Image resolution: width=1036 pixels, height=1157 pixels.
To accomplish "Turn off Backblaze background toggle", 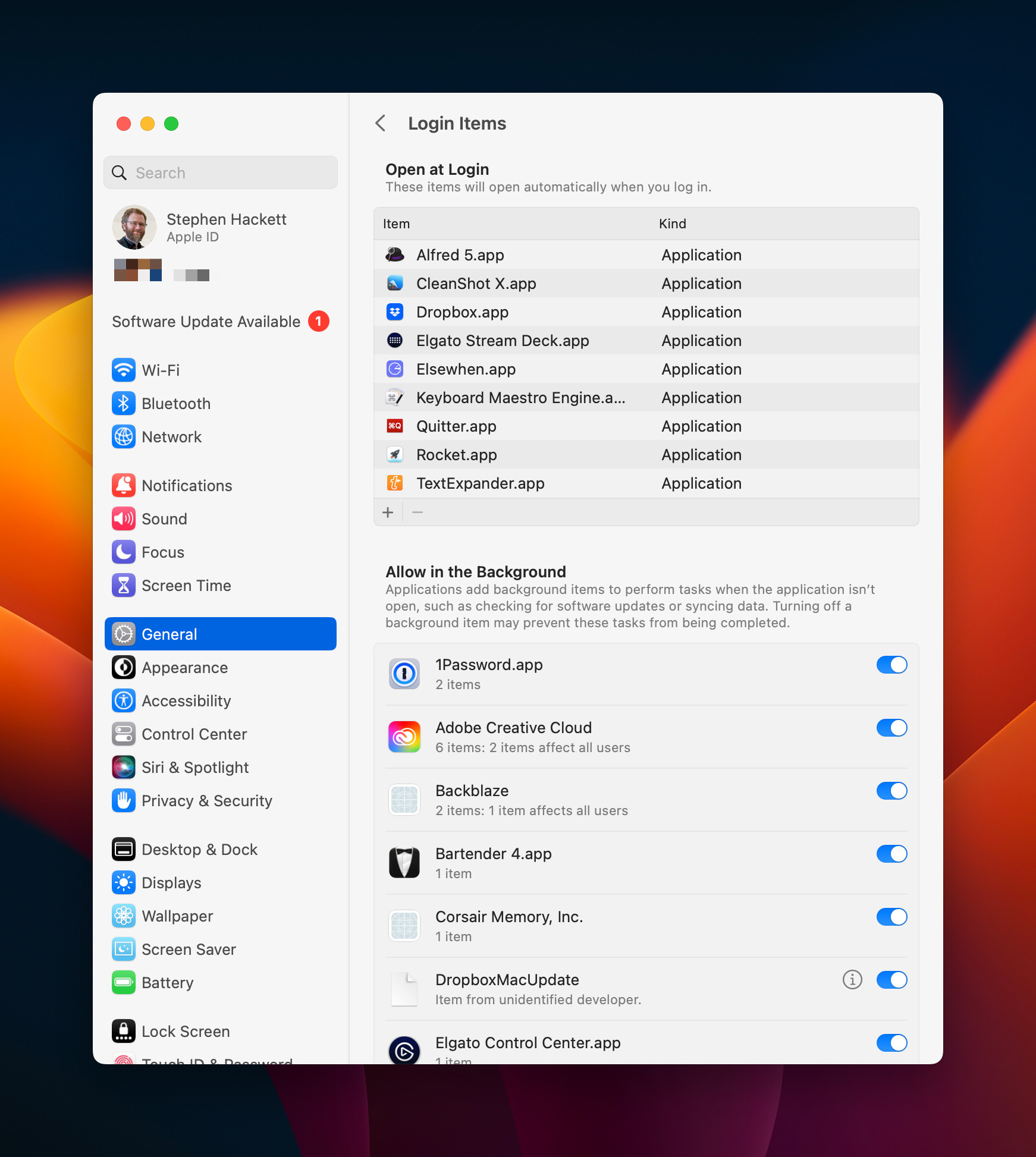I will (891, 791).
